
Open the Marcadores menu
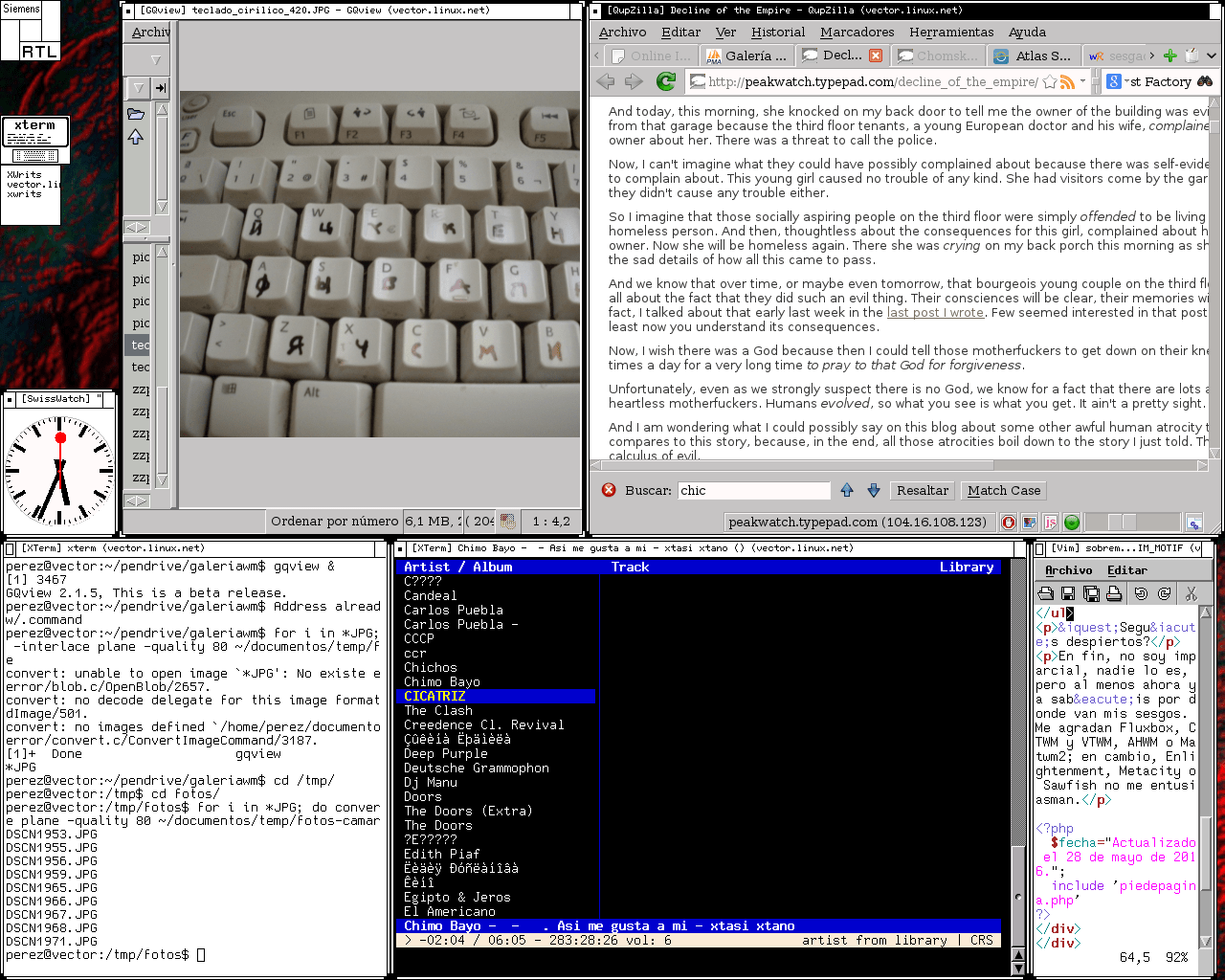click(857, 32)
